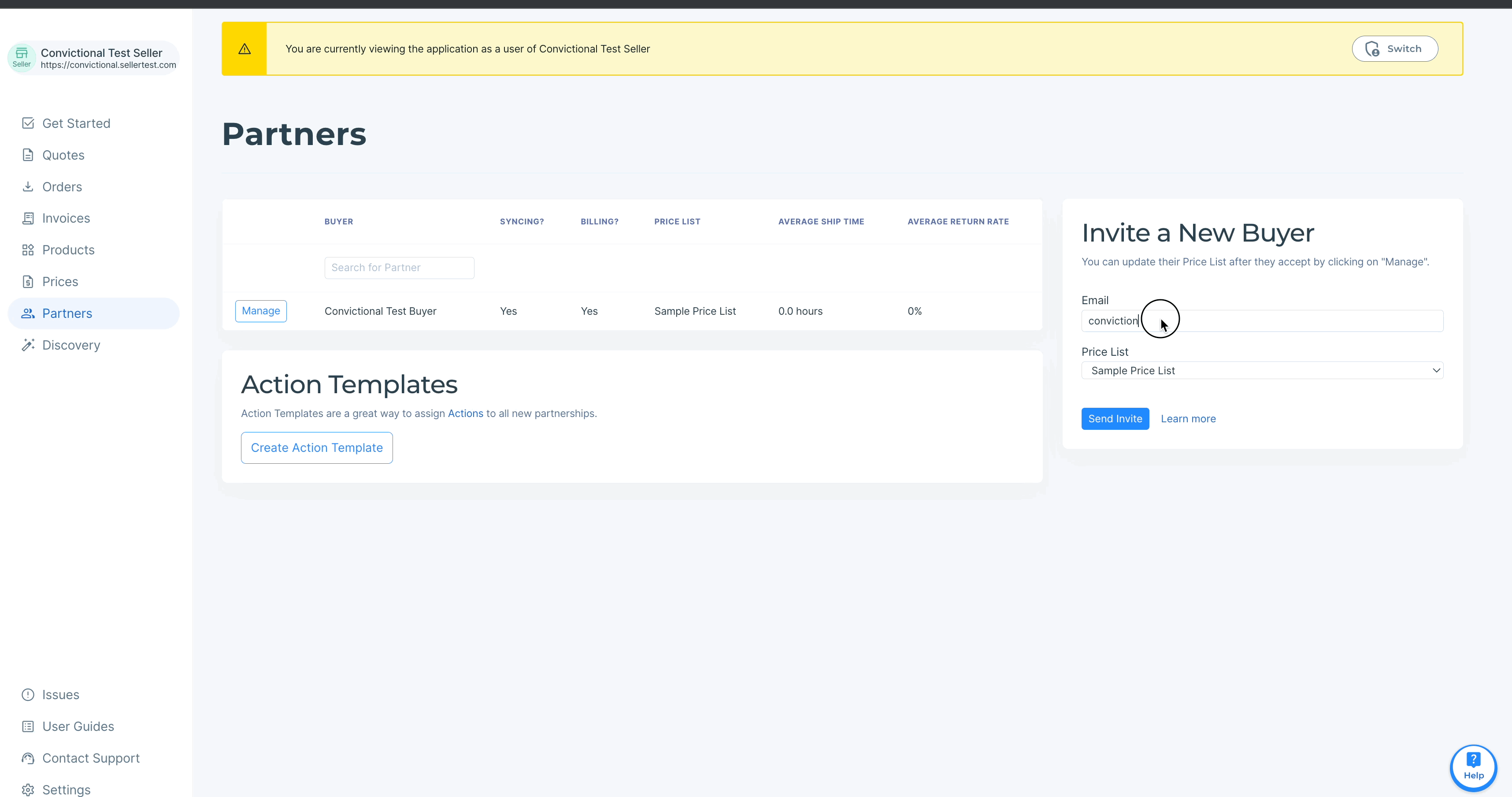Open the Learn more link
This screenshot has width=1512, height=797.
(1188, 419)
